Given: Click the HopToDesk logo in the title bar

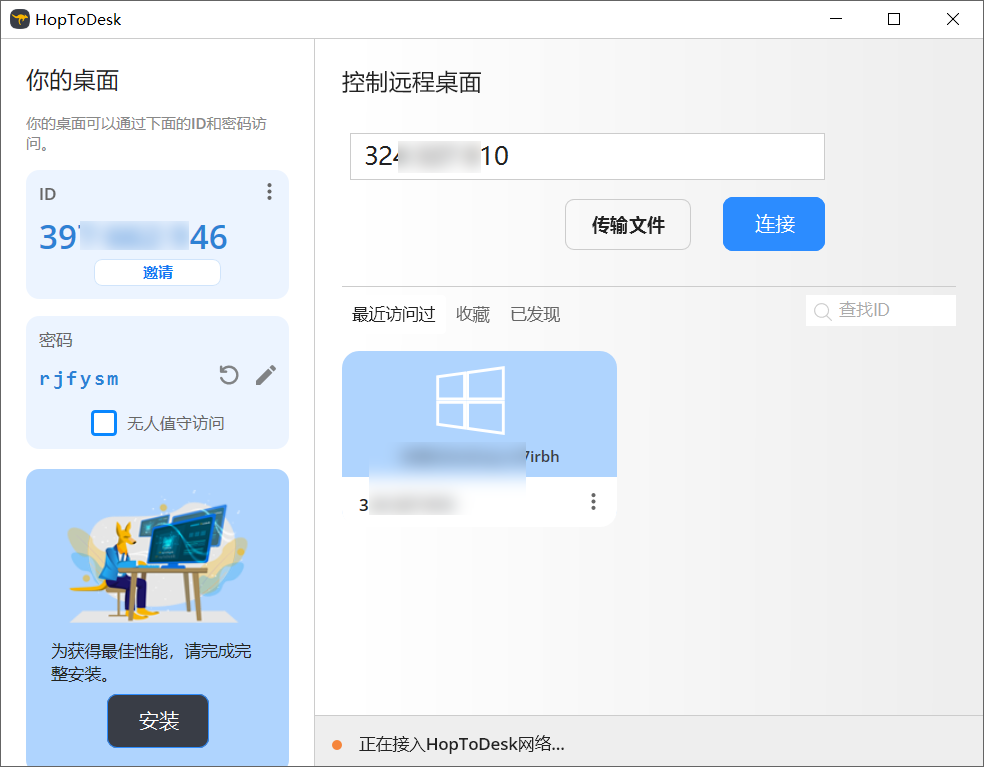Looking at the screenshot, I should (19, 18).
